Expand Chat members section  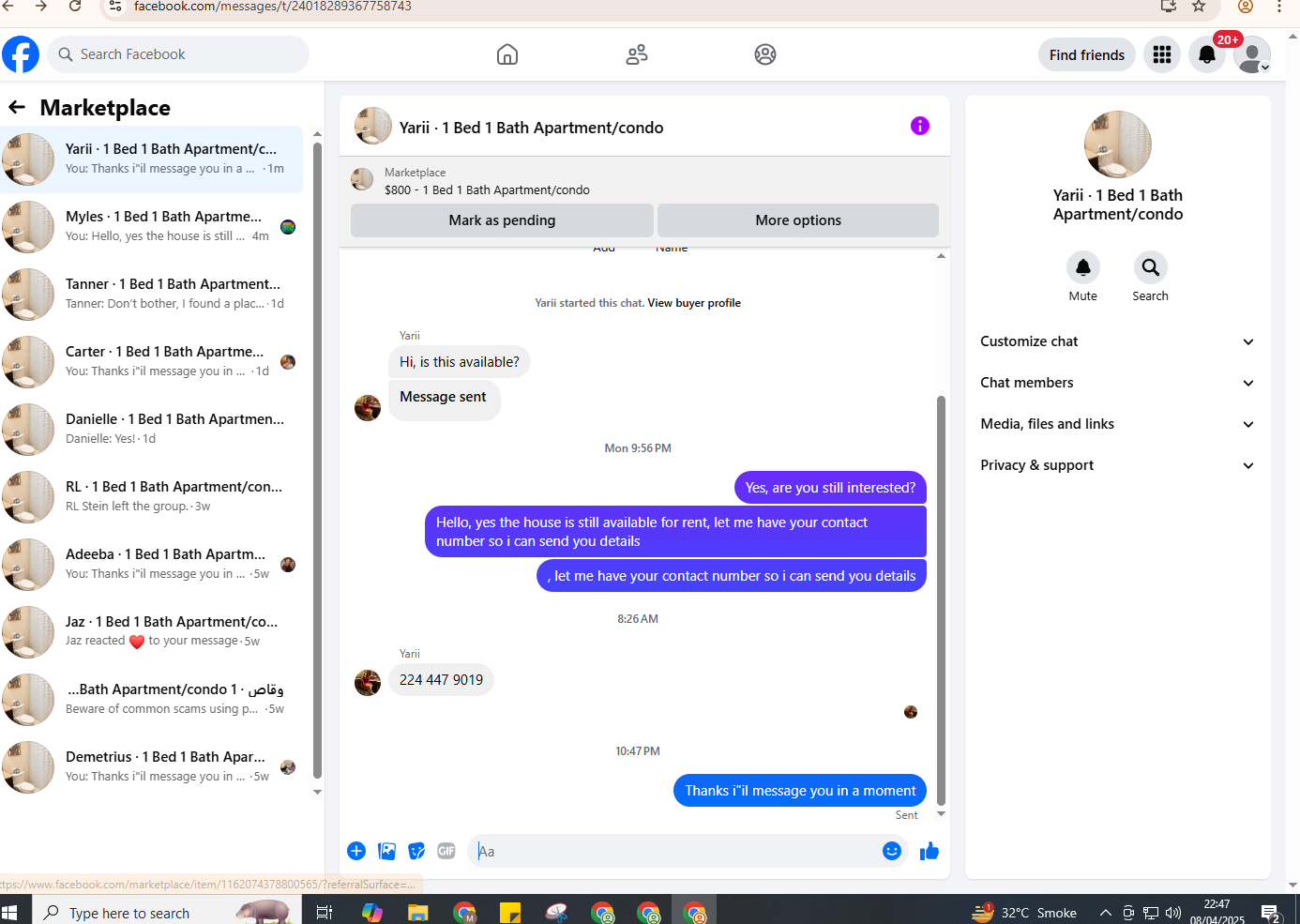(1117, 383)
